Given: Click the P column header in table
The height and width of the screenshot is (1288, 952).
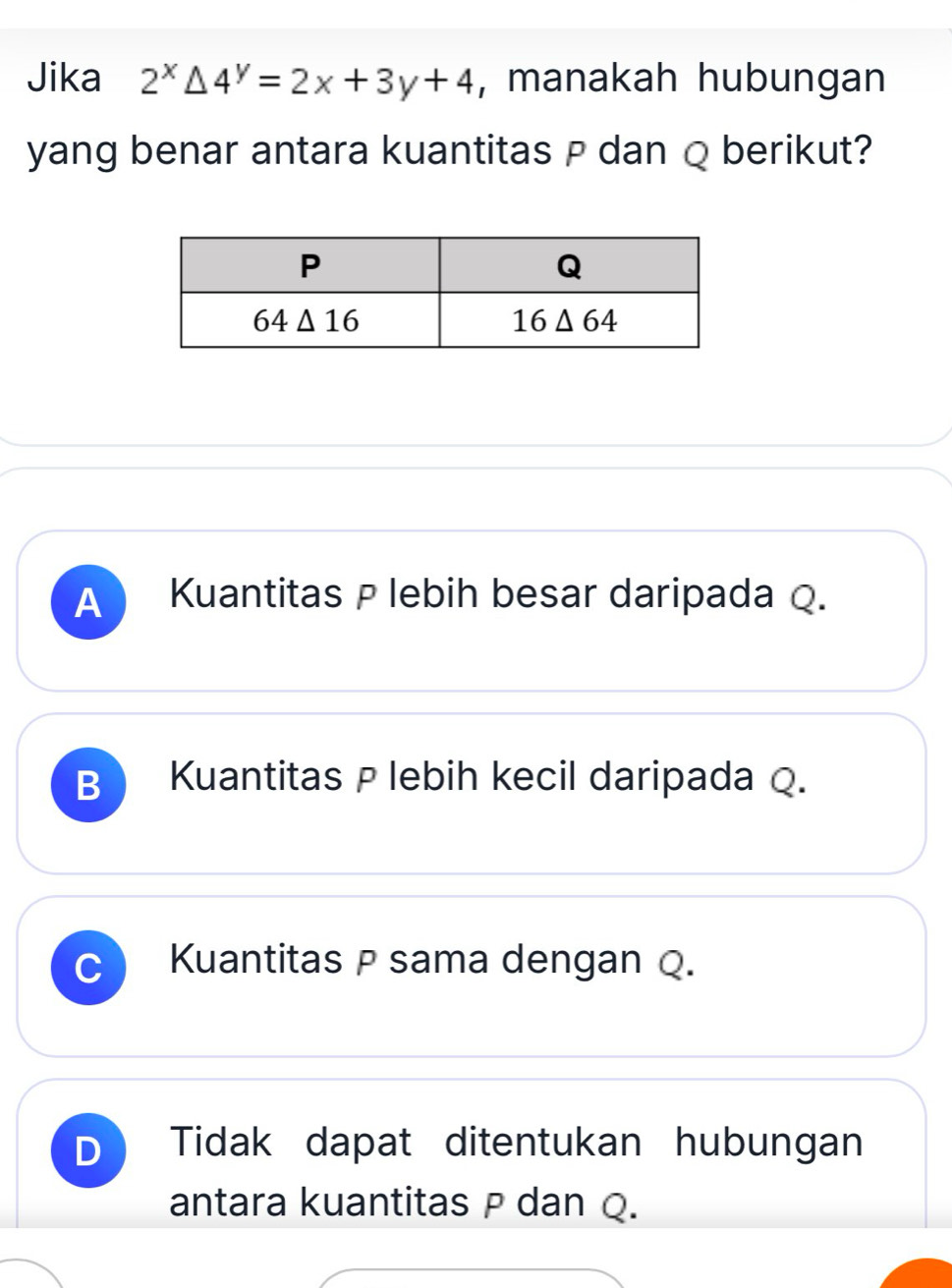Looking at the screenshot, I should coord(309,265).
